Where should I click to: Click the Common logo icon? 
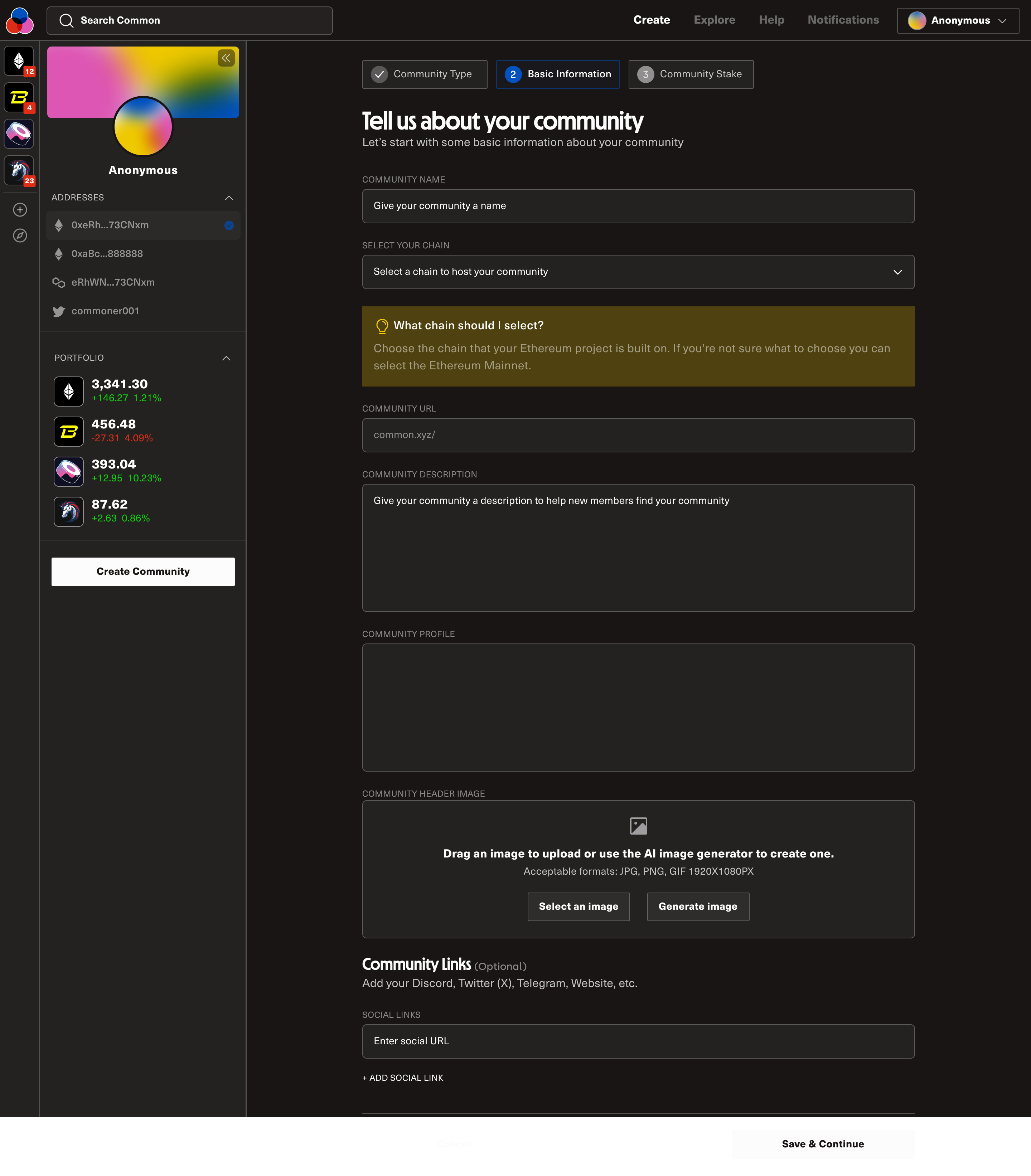[20, 21]
